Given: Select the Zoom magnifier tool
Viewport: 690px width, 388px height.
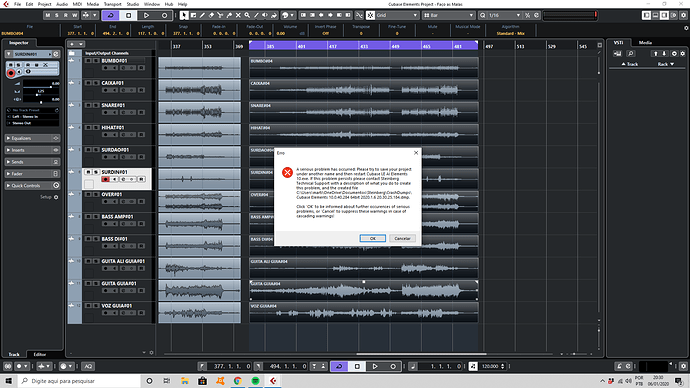Looking at the screenshot, I should 247,15.
